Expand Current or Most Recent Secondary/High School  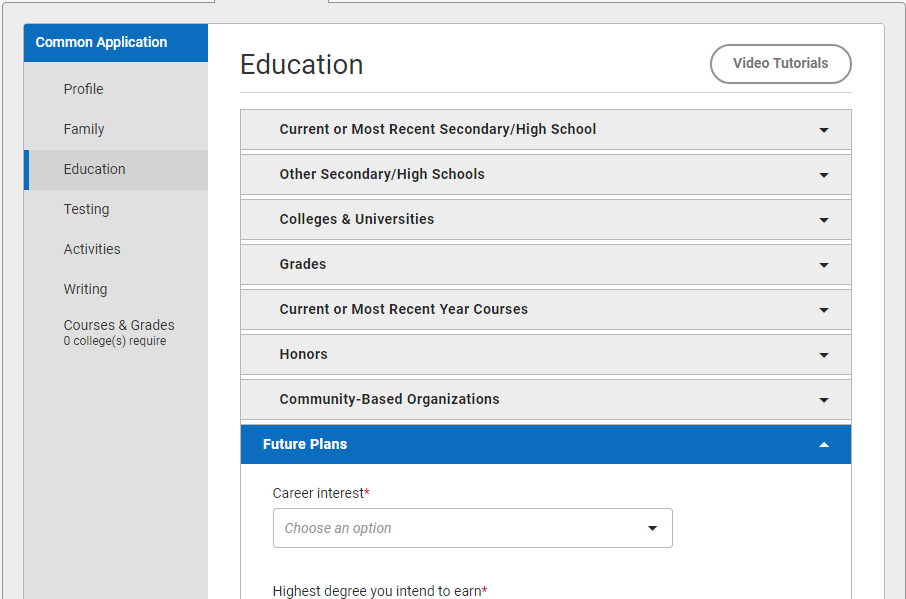pos(545,129)
